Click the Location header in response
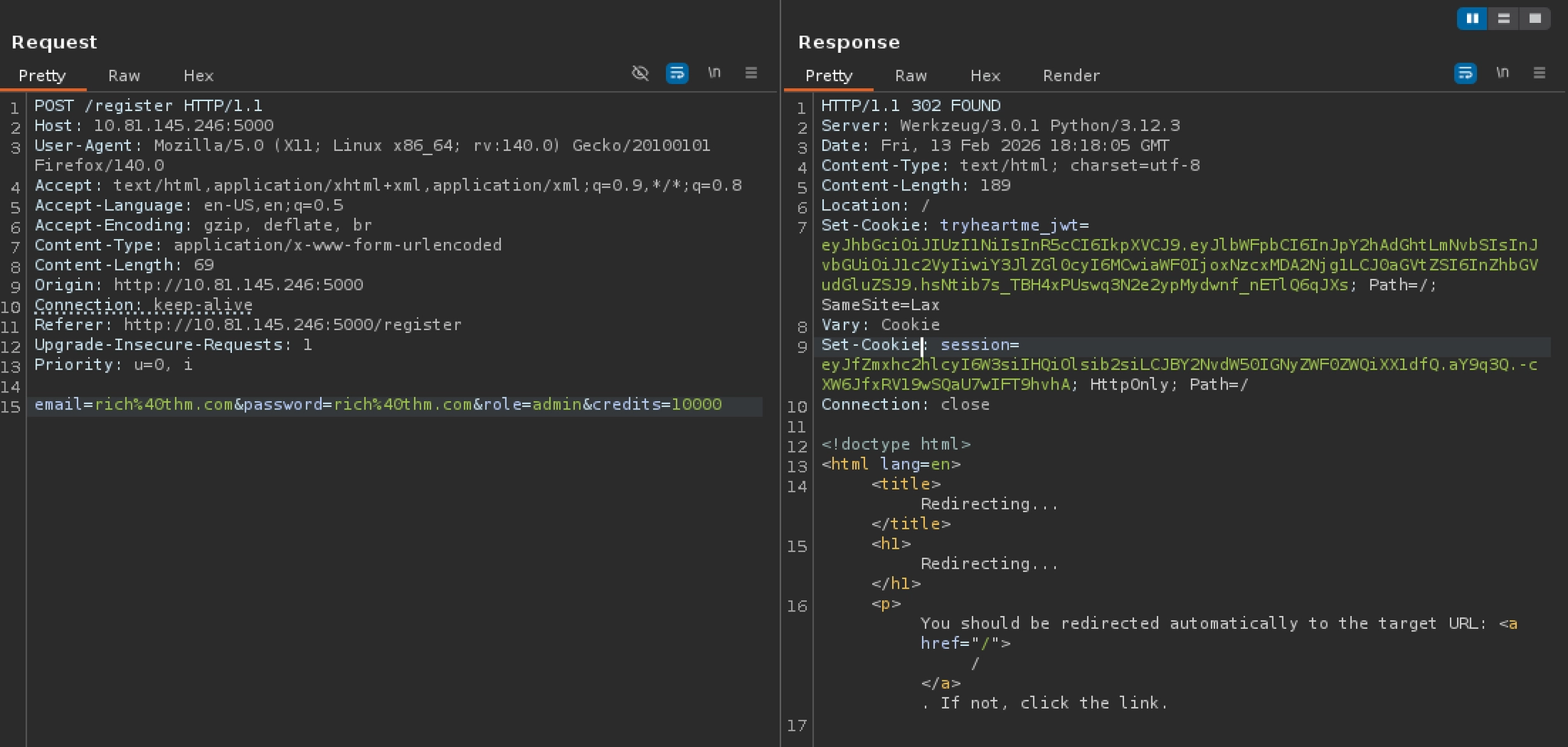 (875, 206)
